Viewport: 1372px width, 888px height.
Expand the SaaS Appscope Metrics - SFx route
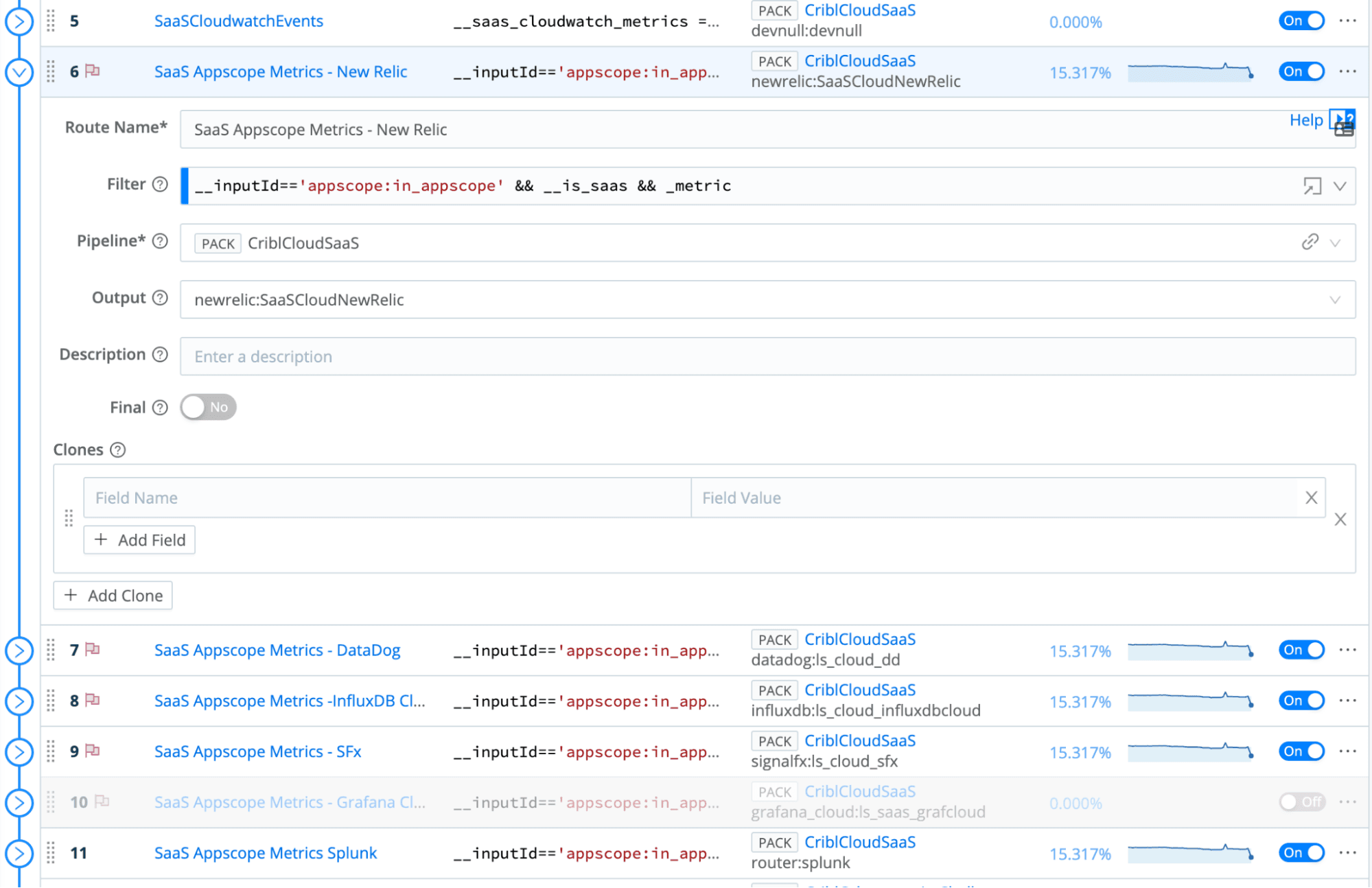[19, 752]
